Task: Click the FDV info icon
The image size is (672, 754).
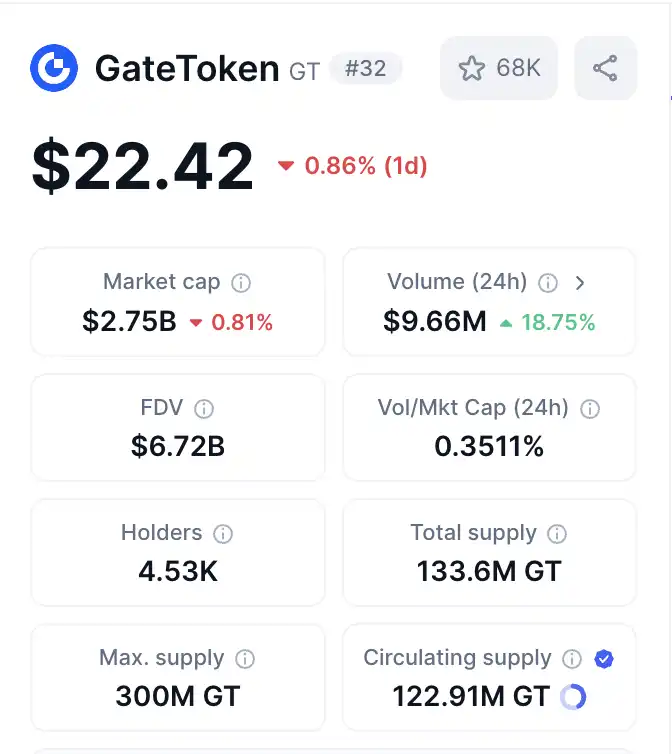Action: point(204,408)
